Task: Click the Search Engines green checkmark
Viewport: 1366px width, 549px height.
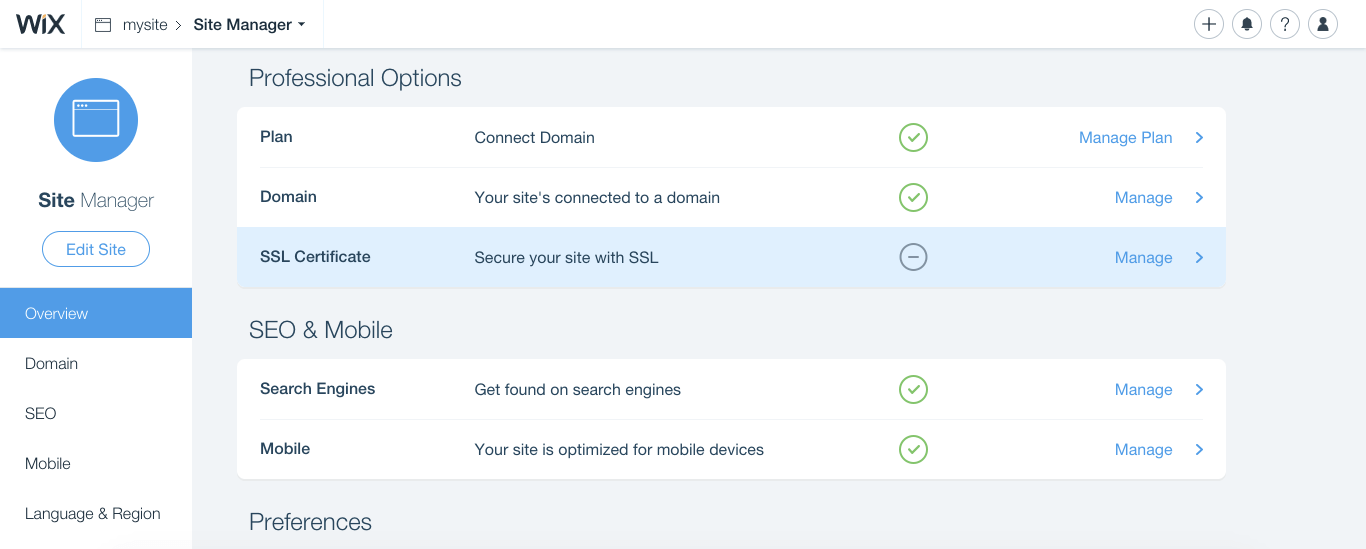Action: pos(913,389)
